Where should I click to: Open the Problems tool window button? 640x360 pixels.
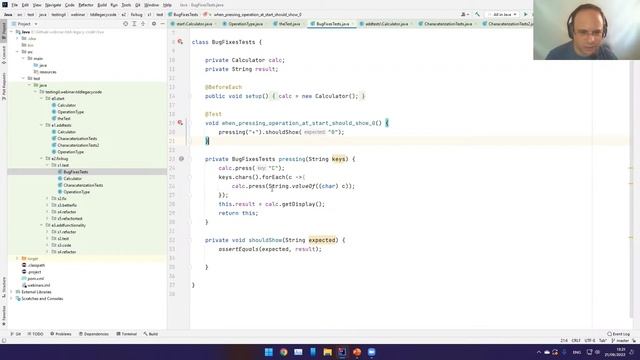[x=60, y=334]
